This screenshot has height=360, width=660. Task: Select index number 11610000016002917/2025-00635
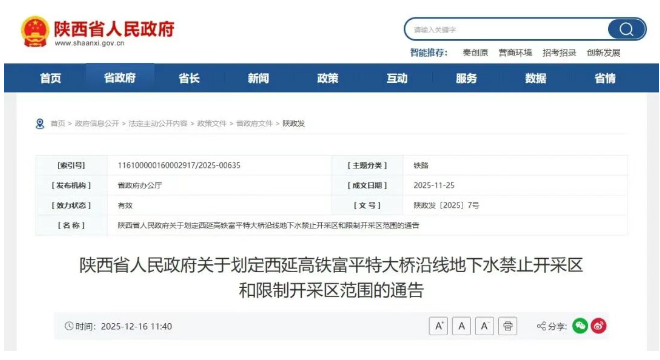[x=179, y=165]
